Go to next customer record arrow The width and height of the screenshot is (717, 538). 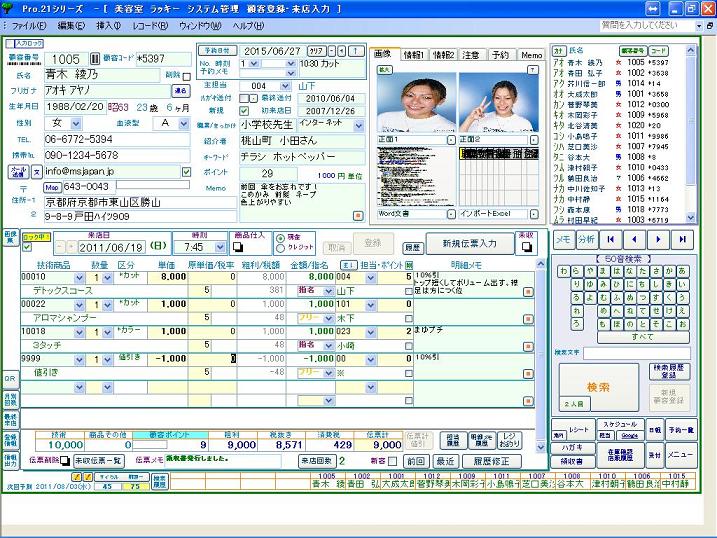coord(658,239)
